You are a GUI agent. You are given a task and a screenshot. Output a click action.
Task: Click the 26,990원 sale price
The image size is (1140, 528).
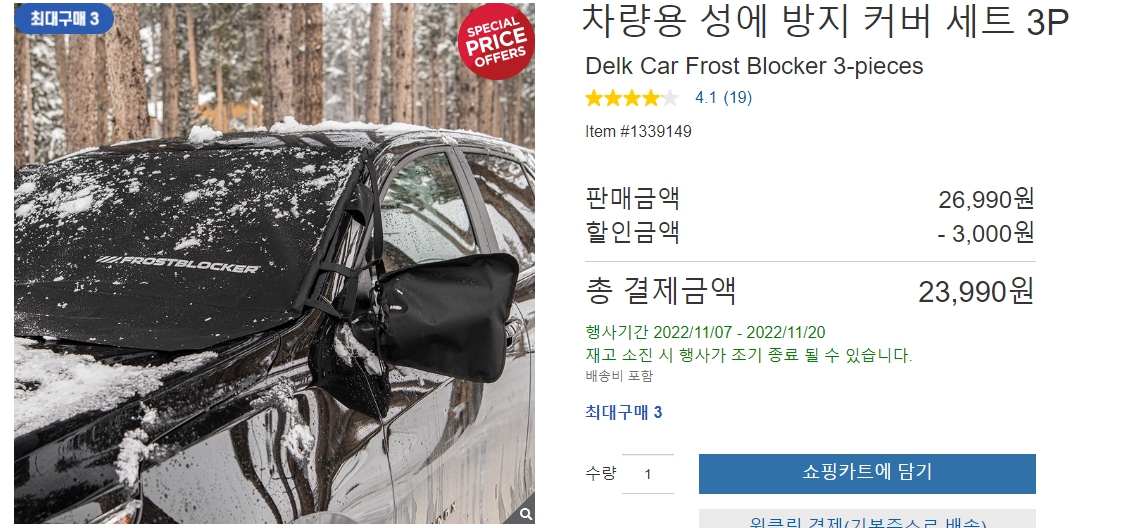[x=986, y=199]
